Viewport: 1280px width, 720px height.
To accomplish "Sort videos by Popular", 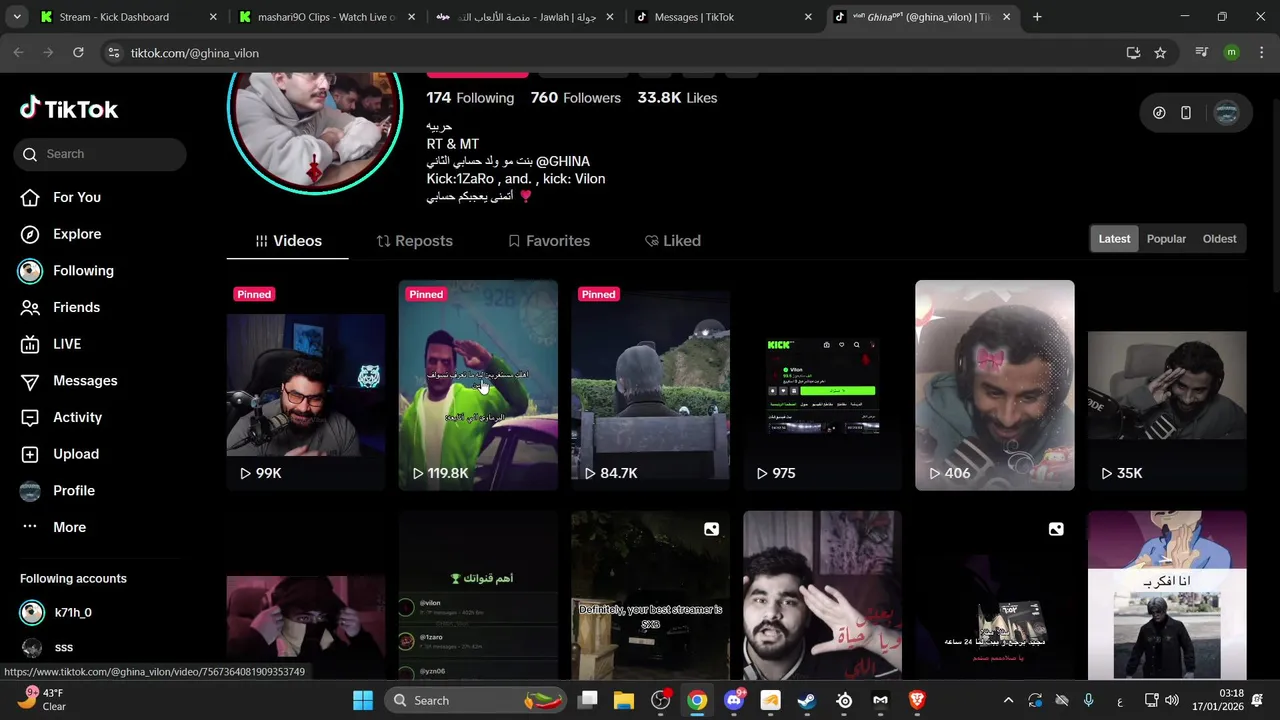I will (x=1166, y=239).
